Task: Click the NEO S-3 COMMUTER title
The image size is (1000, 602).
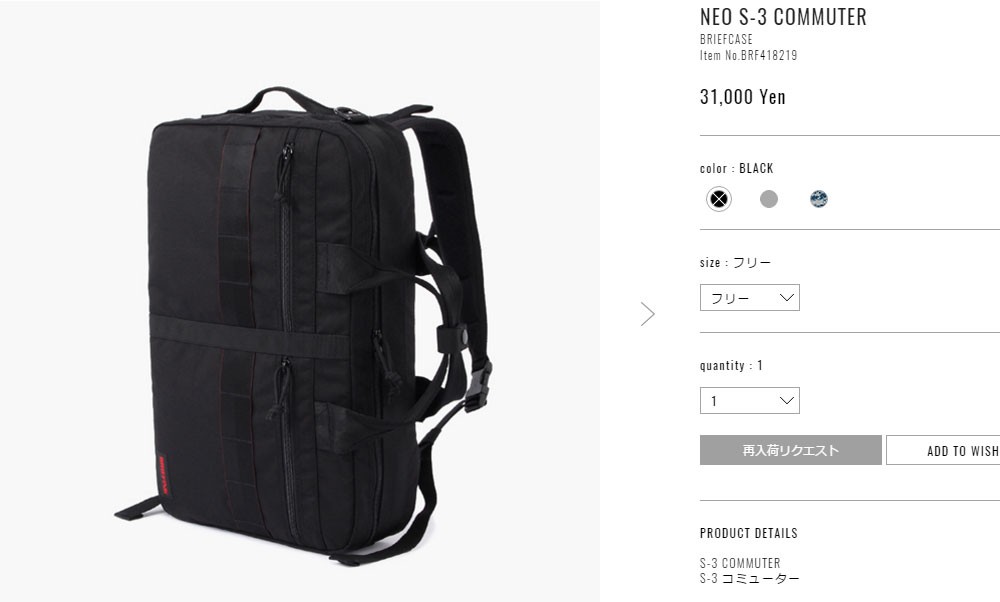Action: (x=783, y=17)
